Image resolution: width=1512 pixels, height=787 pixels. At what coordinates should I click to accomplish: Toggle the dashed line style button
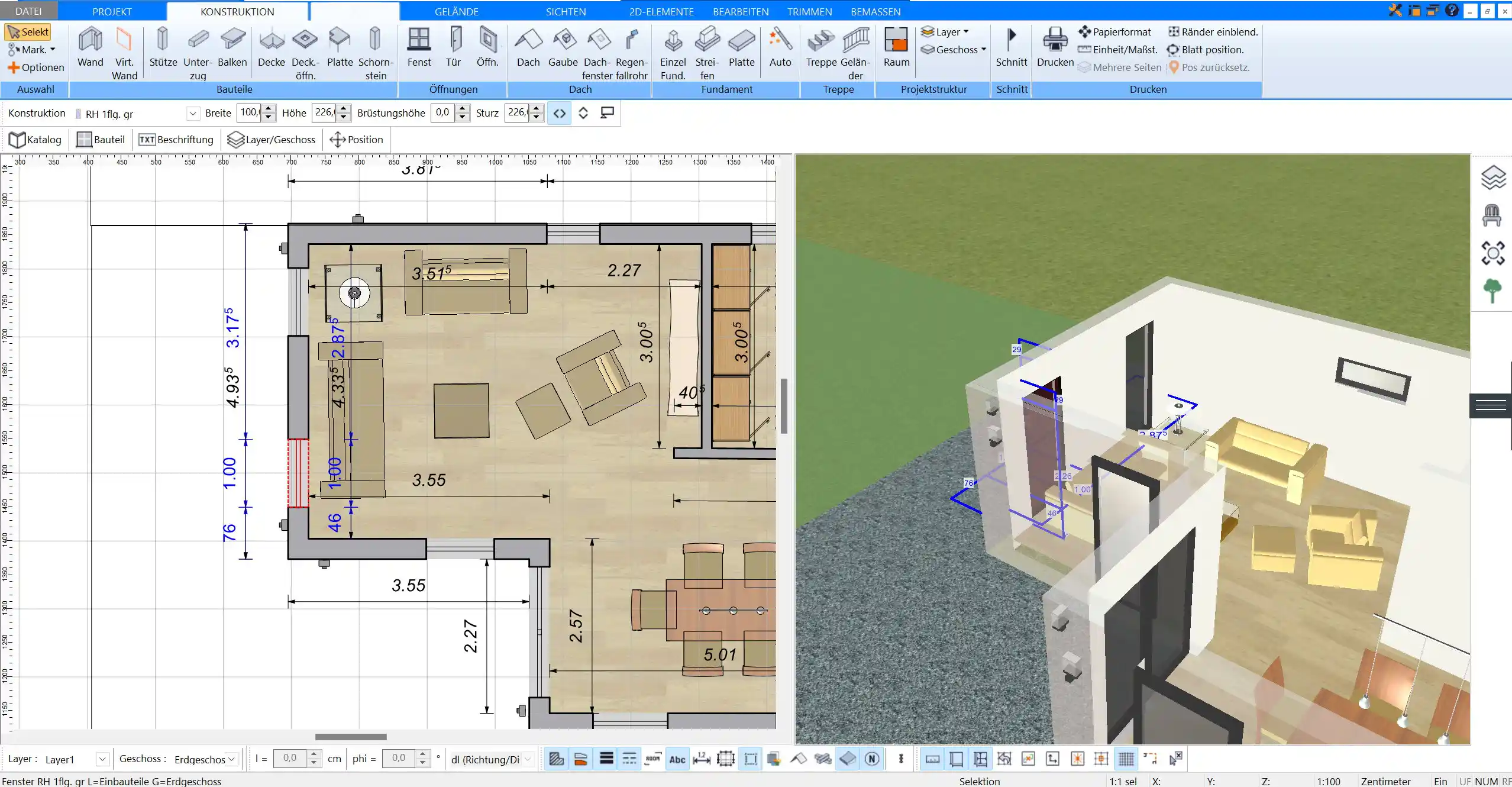pos(629,759)
